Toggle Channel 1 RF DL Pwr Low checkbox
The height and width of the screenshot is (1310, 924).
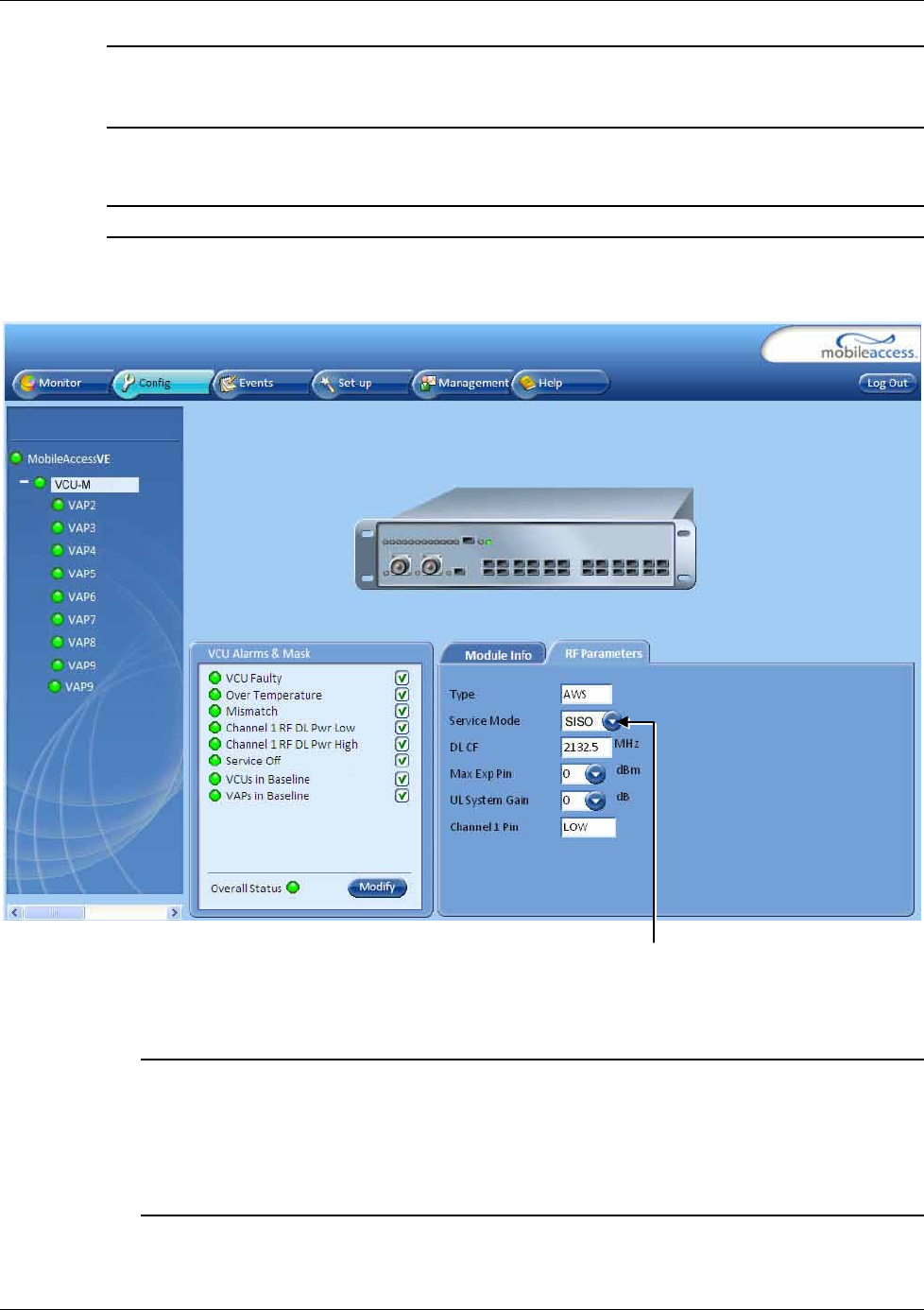[x=402, y=728]
